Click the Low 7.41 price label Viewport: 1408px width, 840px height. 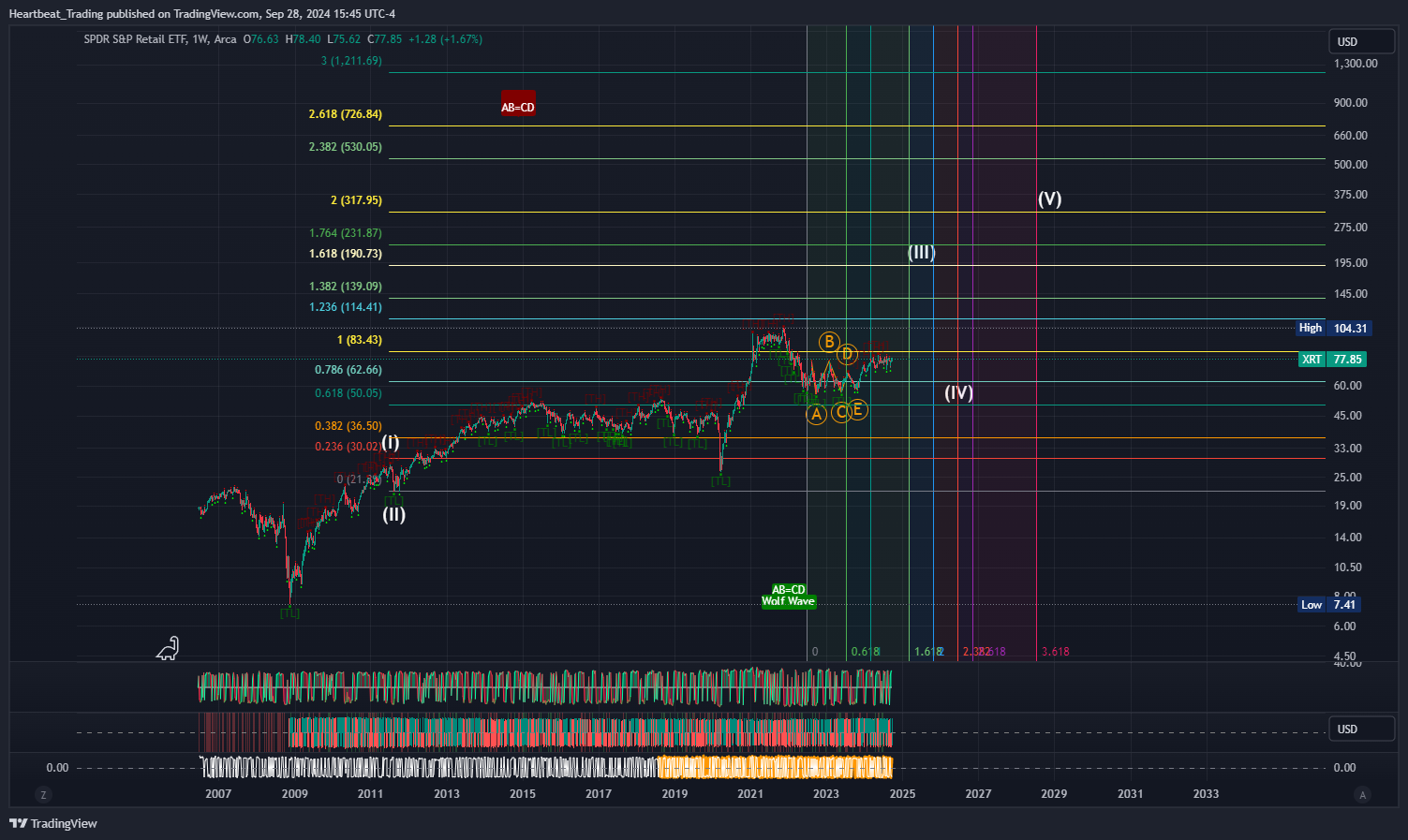point(1329,605)
